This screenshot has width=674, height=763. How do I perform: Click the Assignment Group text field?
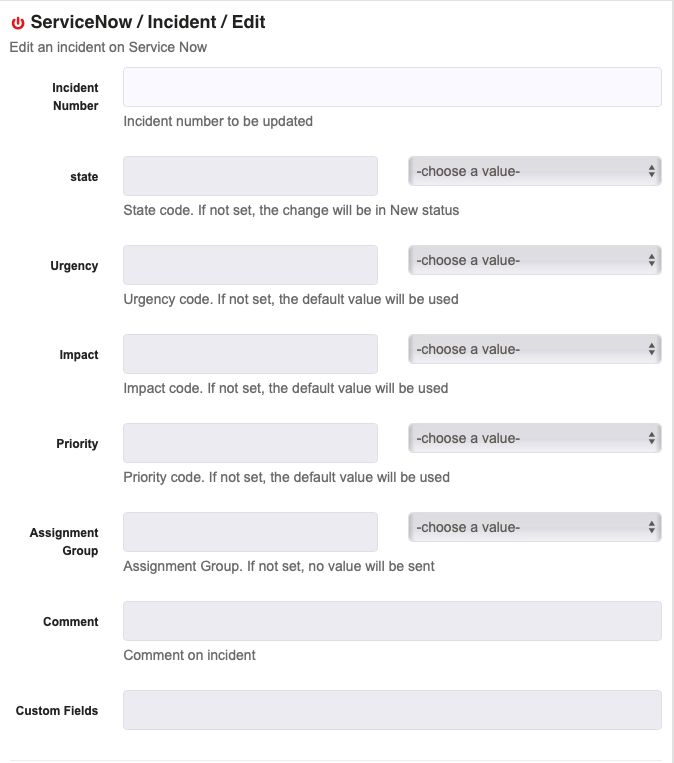click(x=250, y=532)
